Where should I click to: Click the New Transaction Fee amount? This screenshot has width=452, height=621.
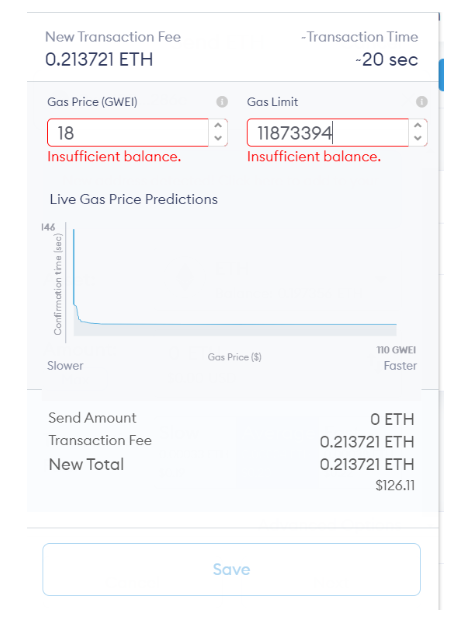click(x=99, y=60)
